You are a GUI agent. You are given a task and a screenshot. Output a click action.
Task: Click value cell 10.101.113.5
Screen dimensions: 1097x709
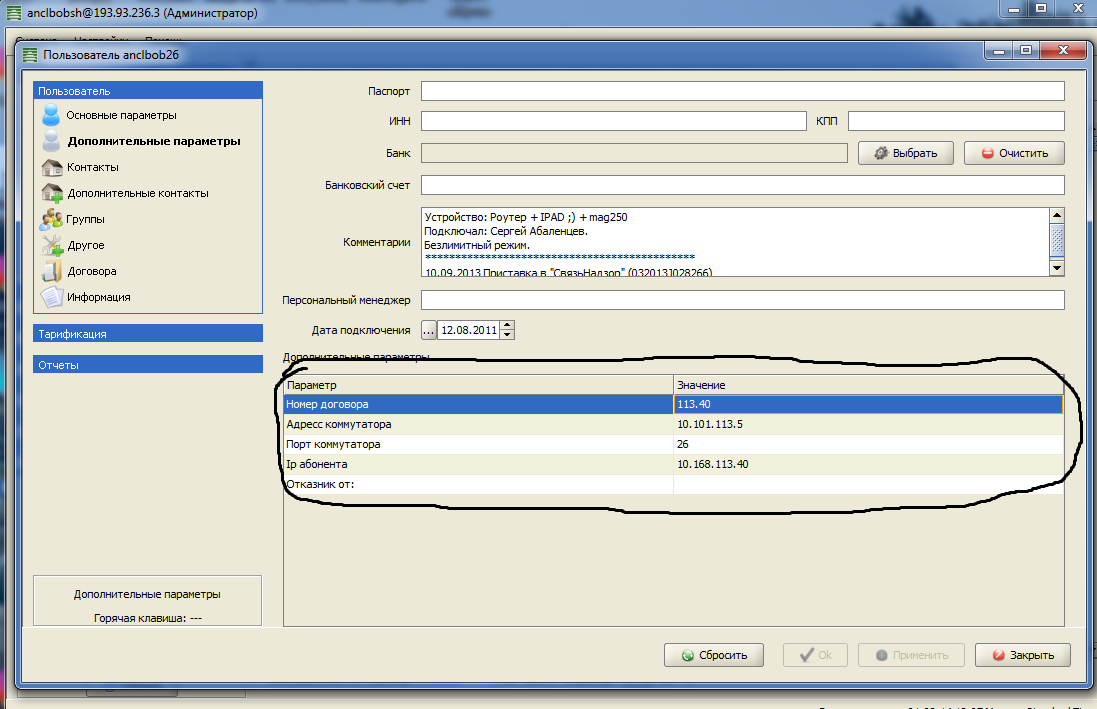tap(868, 424)
